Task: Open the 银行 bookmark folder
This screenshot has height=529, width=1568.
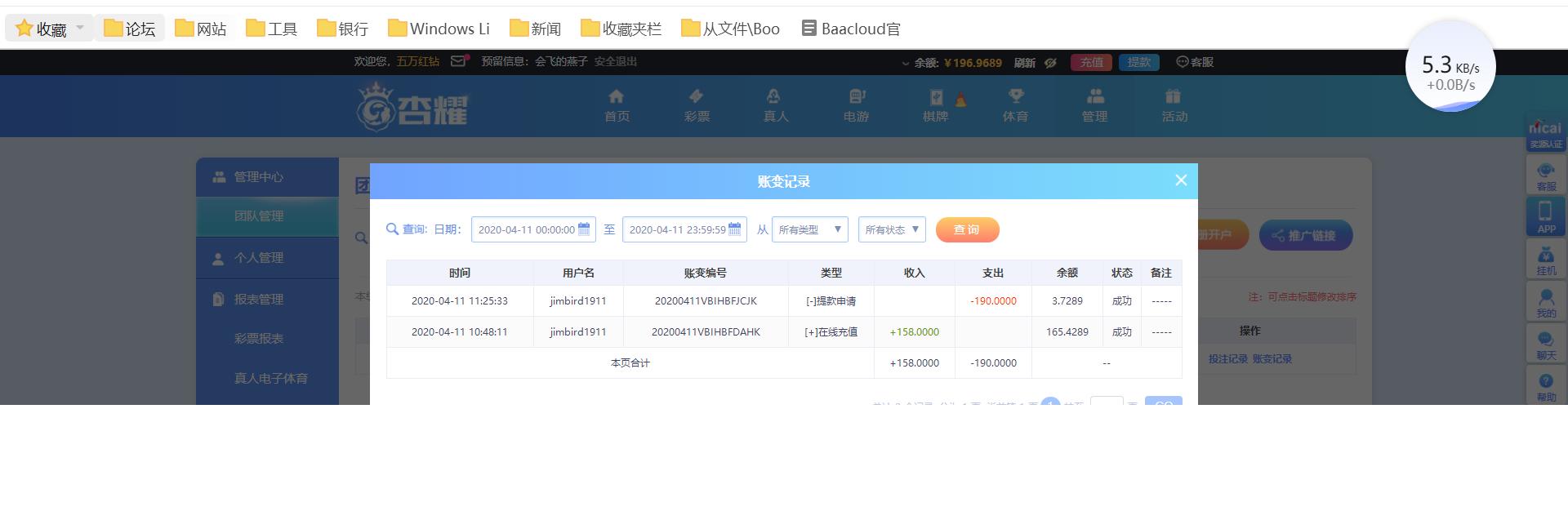Action: click(343, 29)
